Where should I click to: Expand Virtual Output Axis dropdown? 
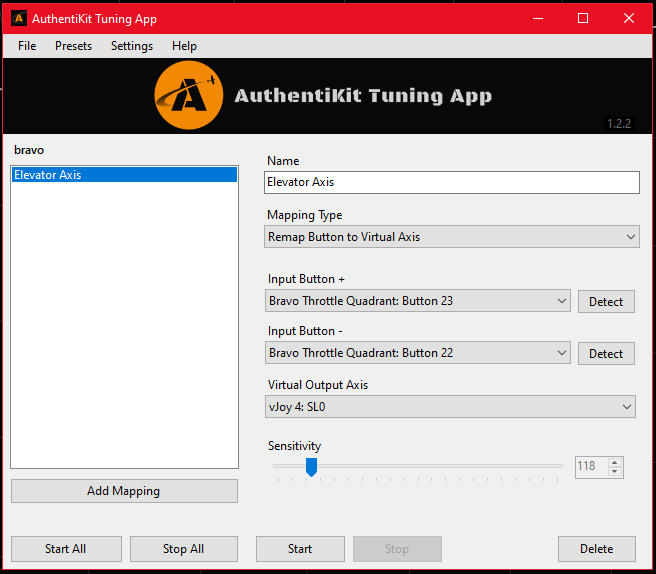pyautogui.click(x=450, y=407)
